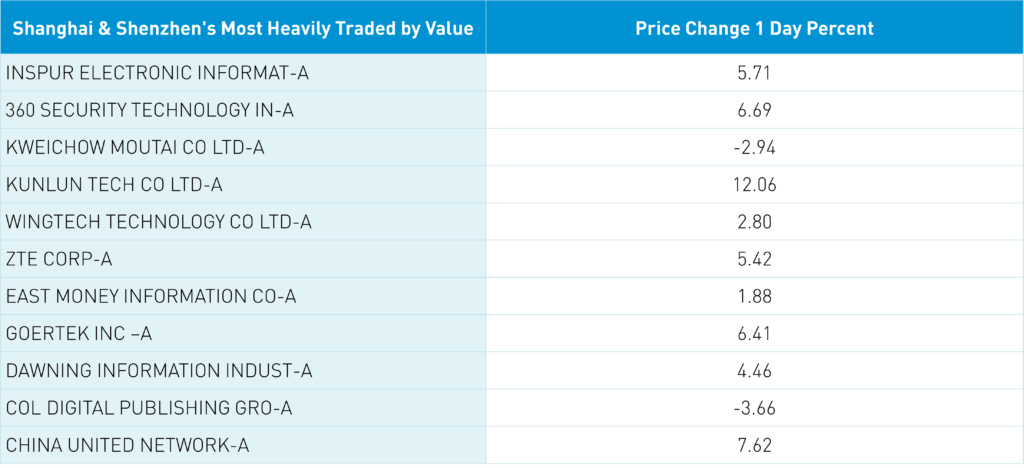The width and height of the screenshot is (1024, 468).
Task: Click WINGTECH TECHNOLOGY CO LTD-A
Action: click(159, 222)
